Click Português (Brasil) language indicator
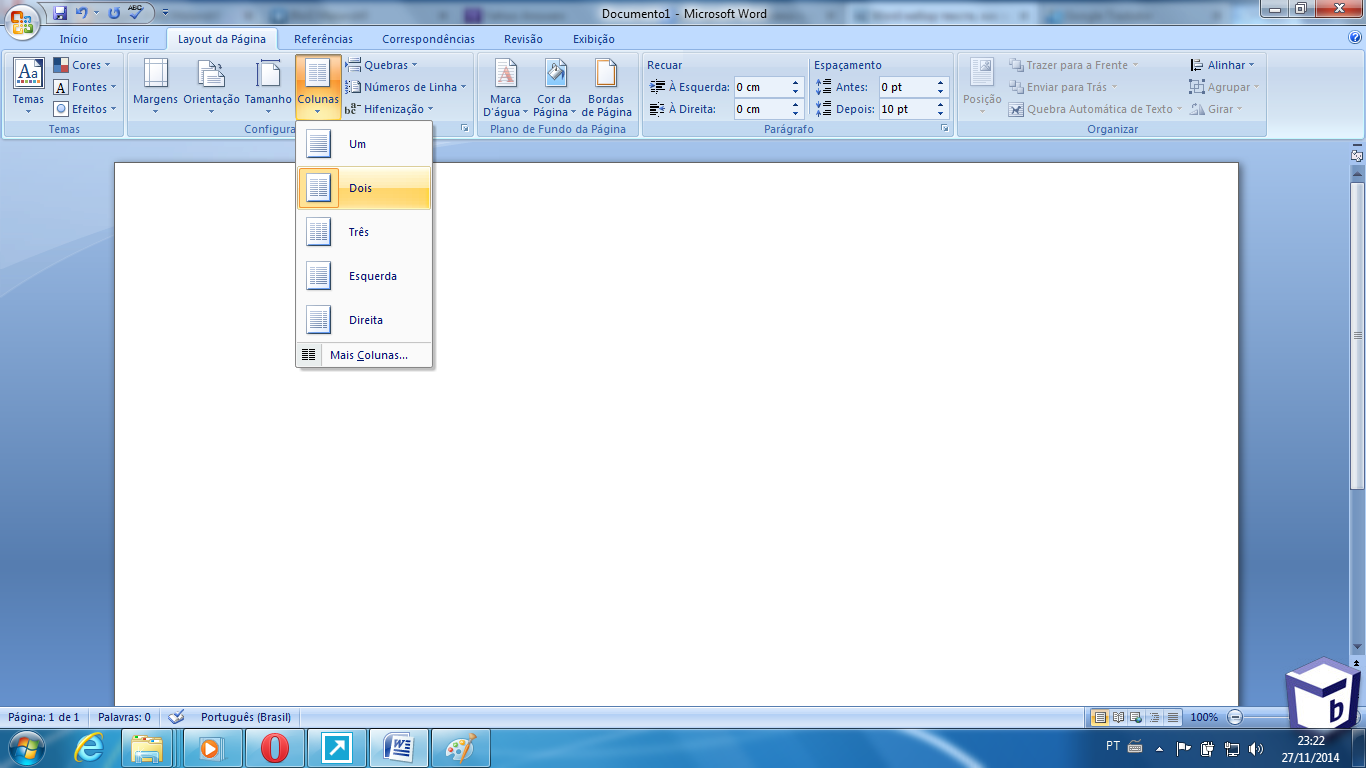Image resolution: width=1366 pixels, height=768 pixels. tap(246, 717)
